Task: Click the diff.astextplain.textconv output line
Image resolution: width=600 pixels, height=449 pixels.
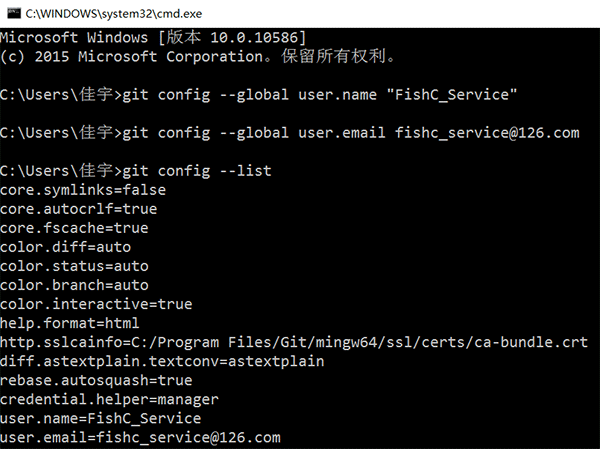Action: (x=162, y=361)
